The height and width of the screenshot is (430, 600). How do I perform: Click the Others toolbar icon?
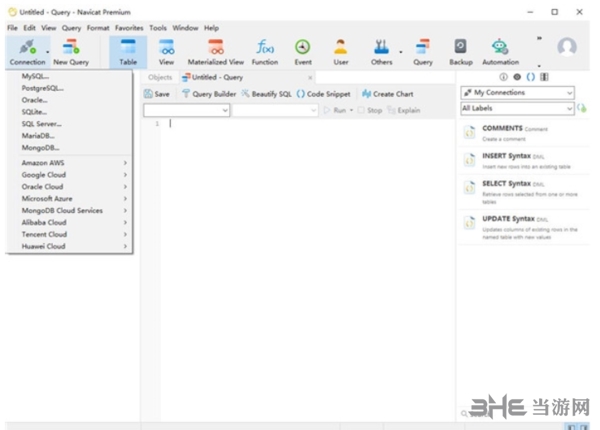(381, 52)
